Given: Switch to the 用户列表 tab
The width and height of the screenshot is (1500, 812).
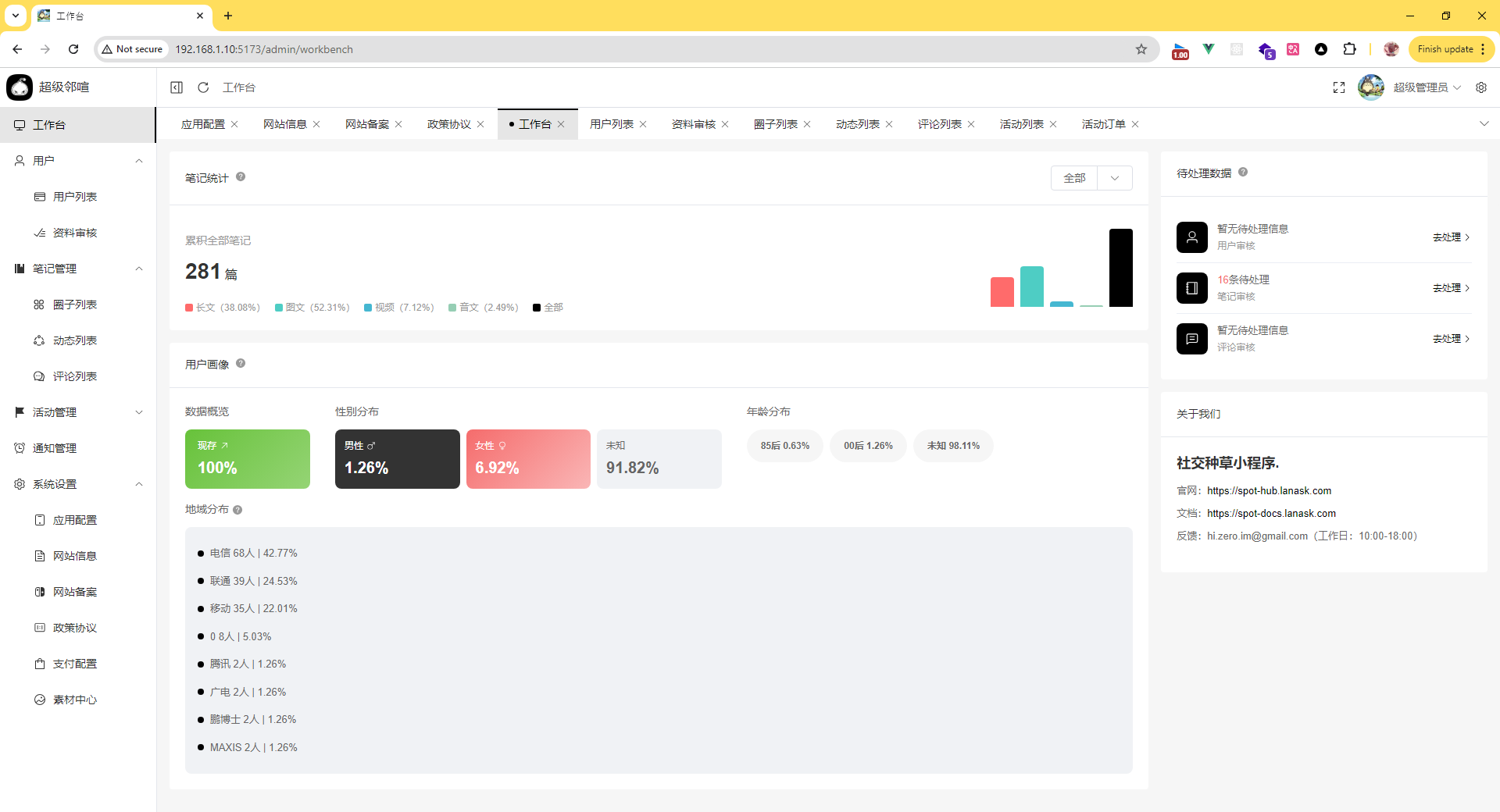Looking at the screenshot, I should pyautogui.click(x=611, y=124).
